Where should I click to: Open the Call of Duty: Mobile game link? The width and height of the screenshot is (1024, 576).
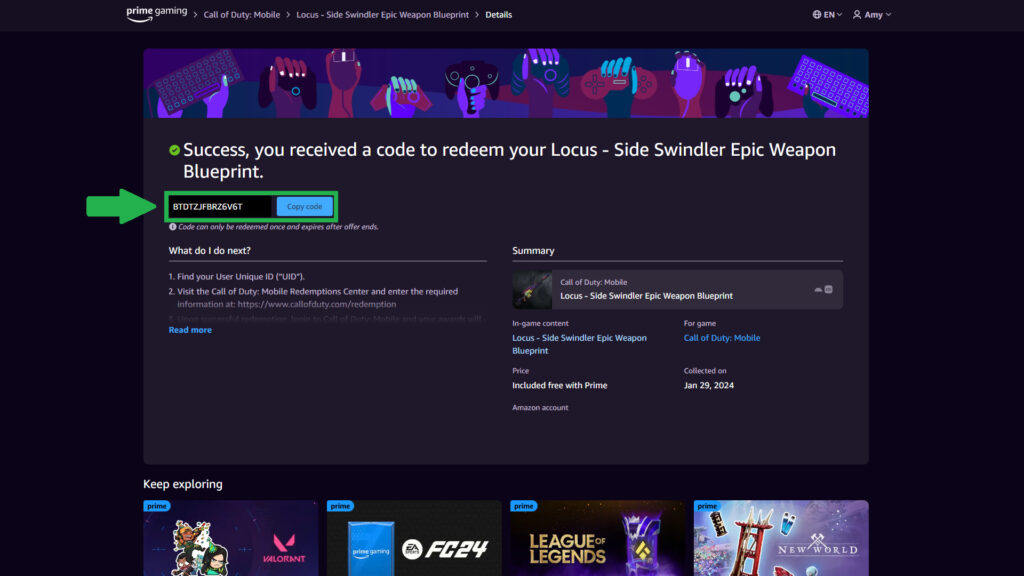click(721, 338)
